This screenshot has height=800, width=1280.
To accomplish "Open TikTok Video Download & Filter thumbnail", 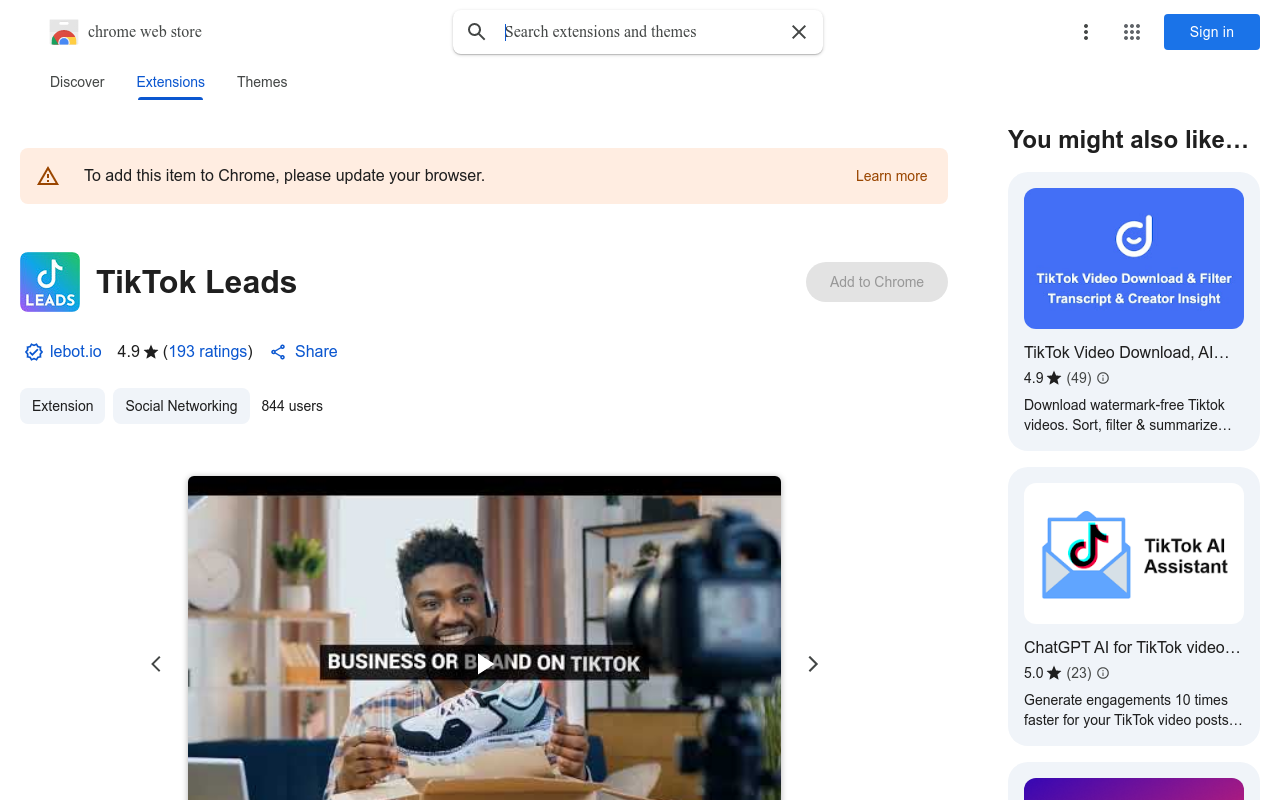I will click(1134, 258).
